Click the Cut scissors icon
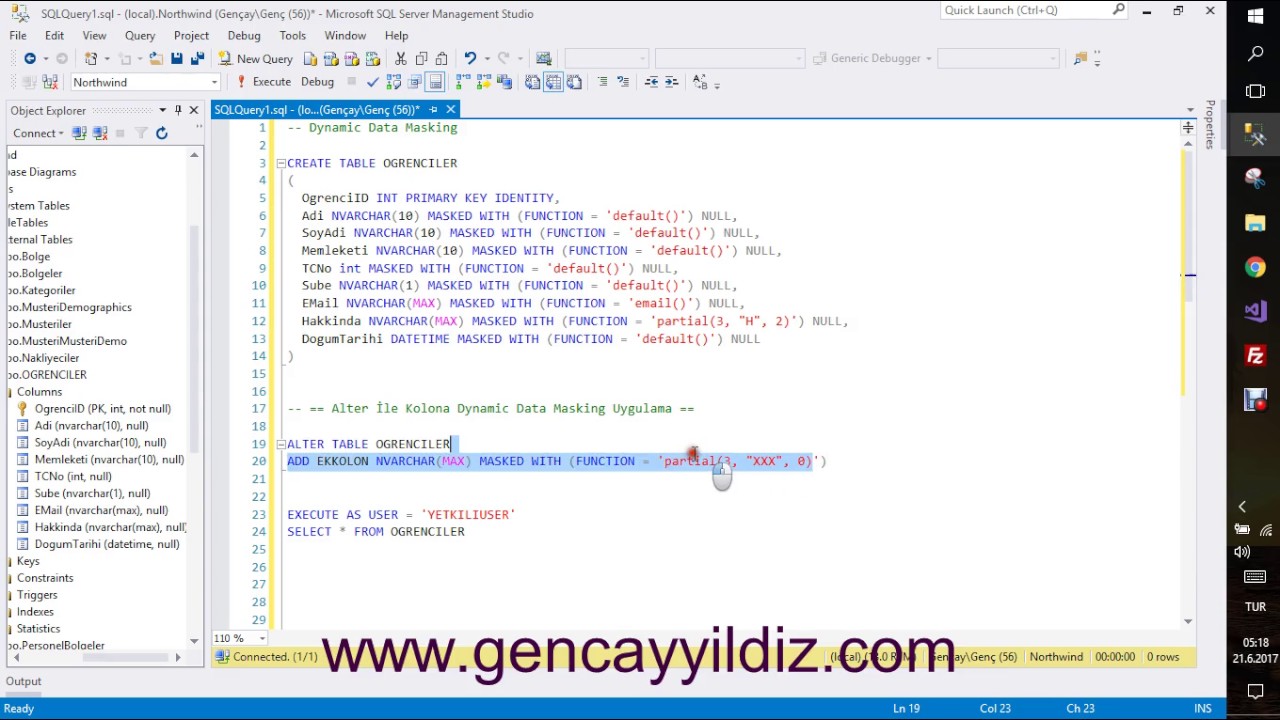Viewport: 1280px width, 720px height. [x=400, y=58]
